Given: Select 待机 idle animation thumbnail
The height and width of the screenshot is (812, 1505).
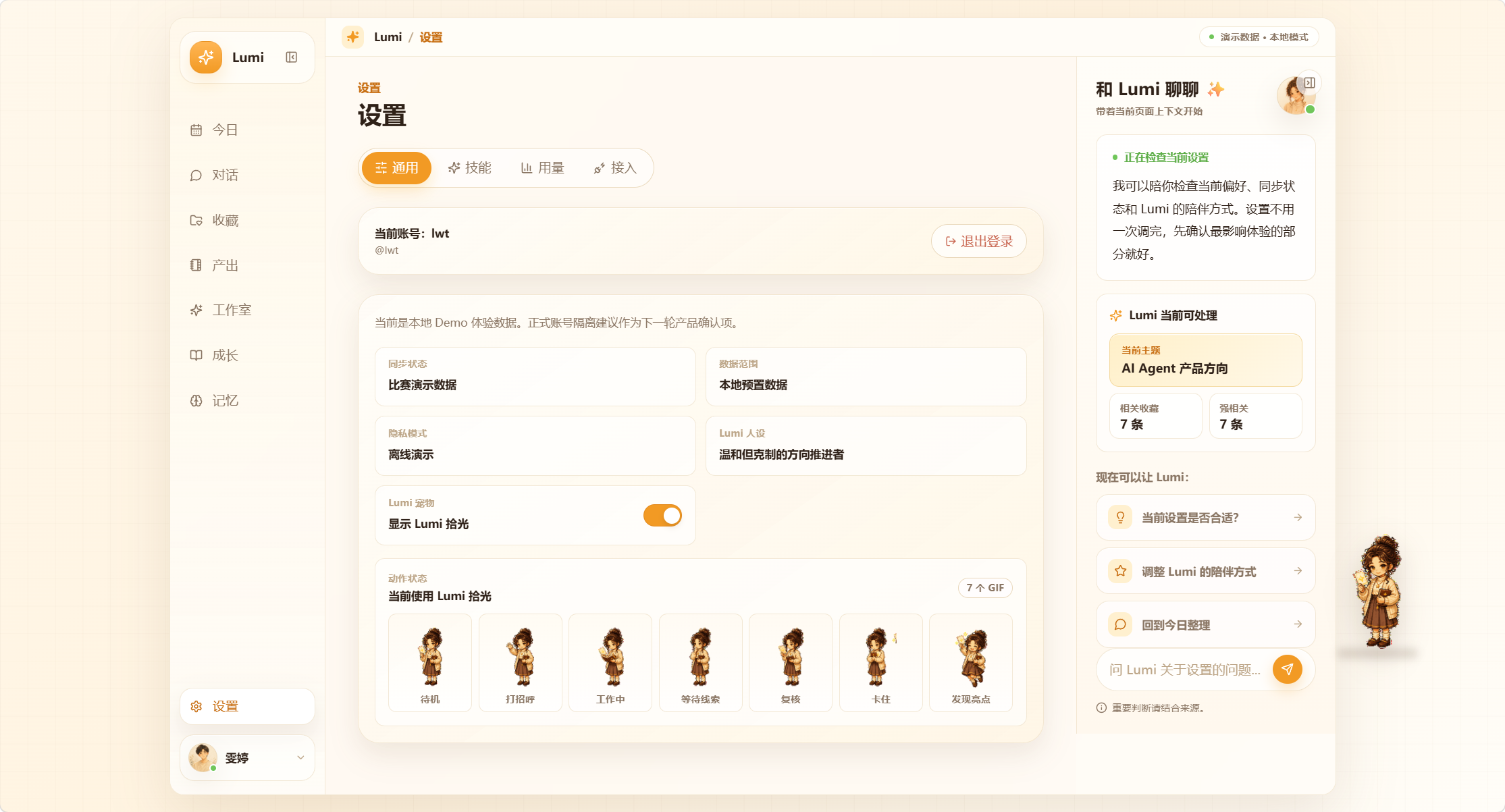Looking at the screenshot, I should point(430,663).
